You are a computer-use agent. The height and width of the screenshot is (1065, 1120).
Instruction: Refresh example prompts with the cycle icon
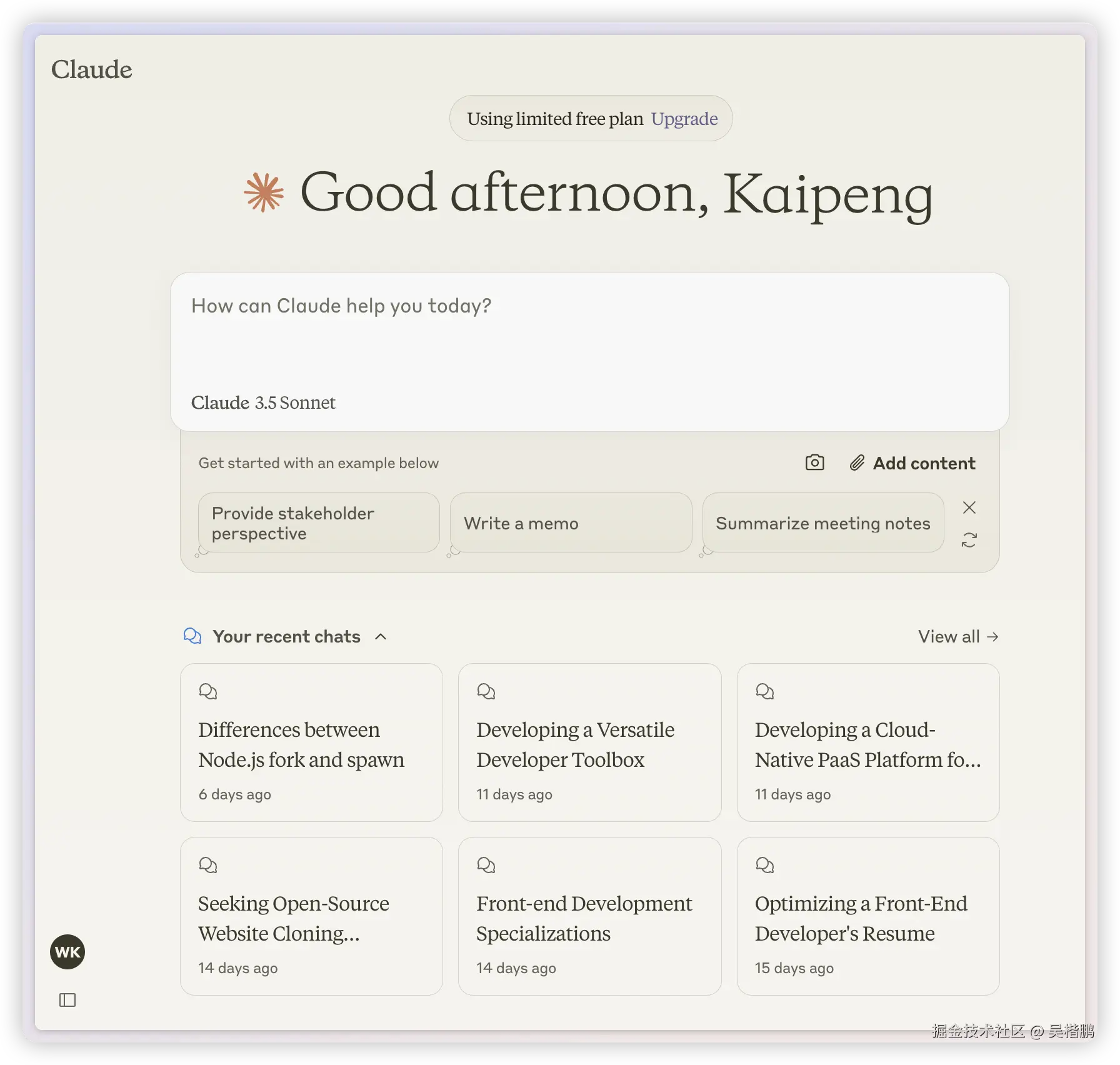click(x=969, y=540)
